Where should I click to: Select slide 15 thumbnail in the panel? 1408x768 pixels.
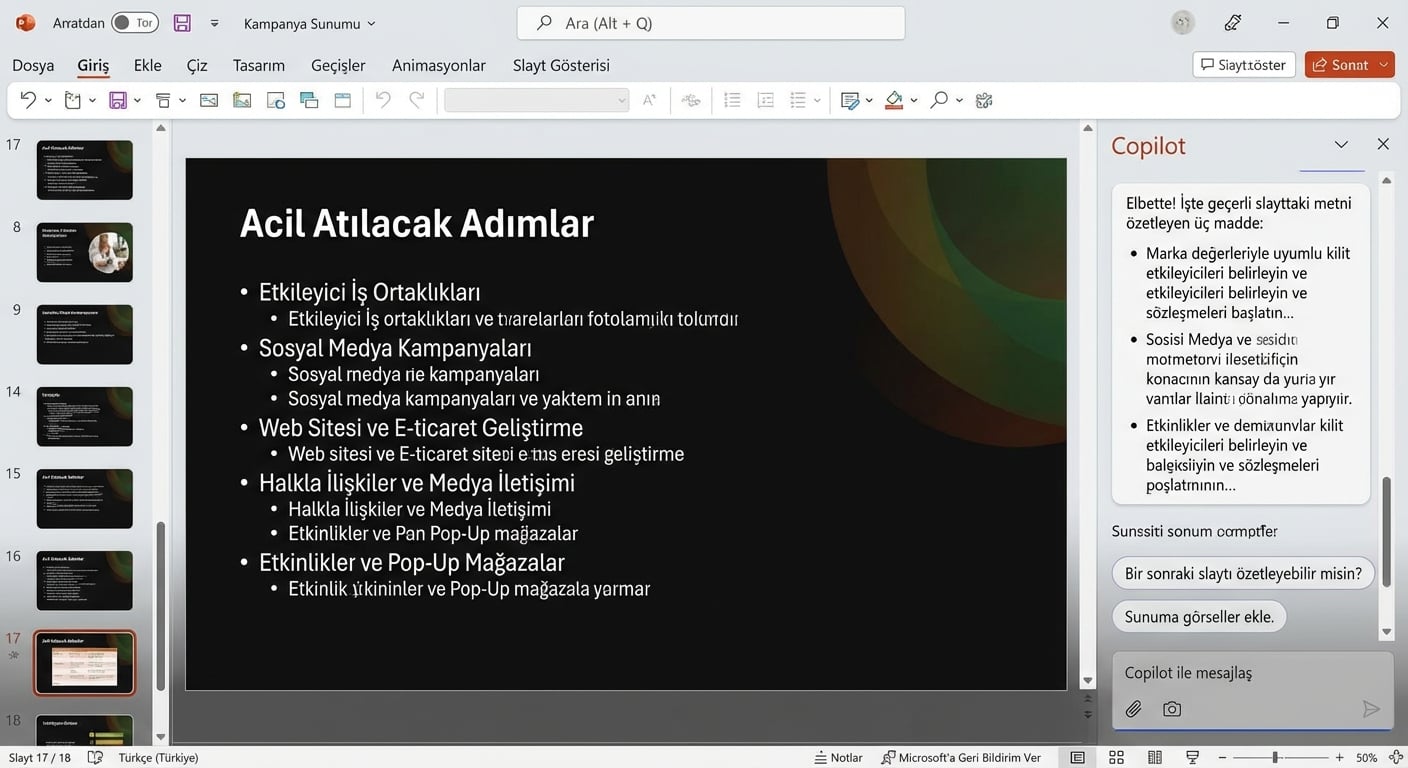point(84,498)
